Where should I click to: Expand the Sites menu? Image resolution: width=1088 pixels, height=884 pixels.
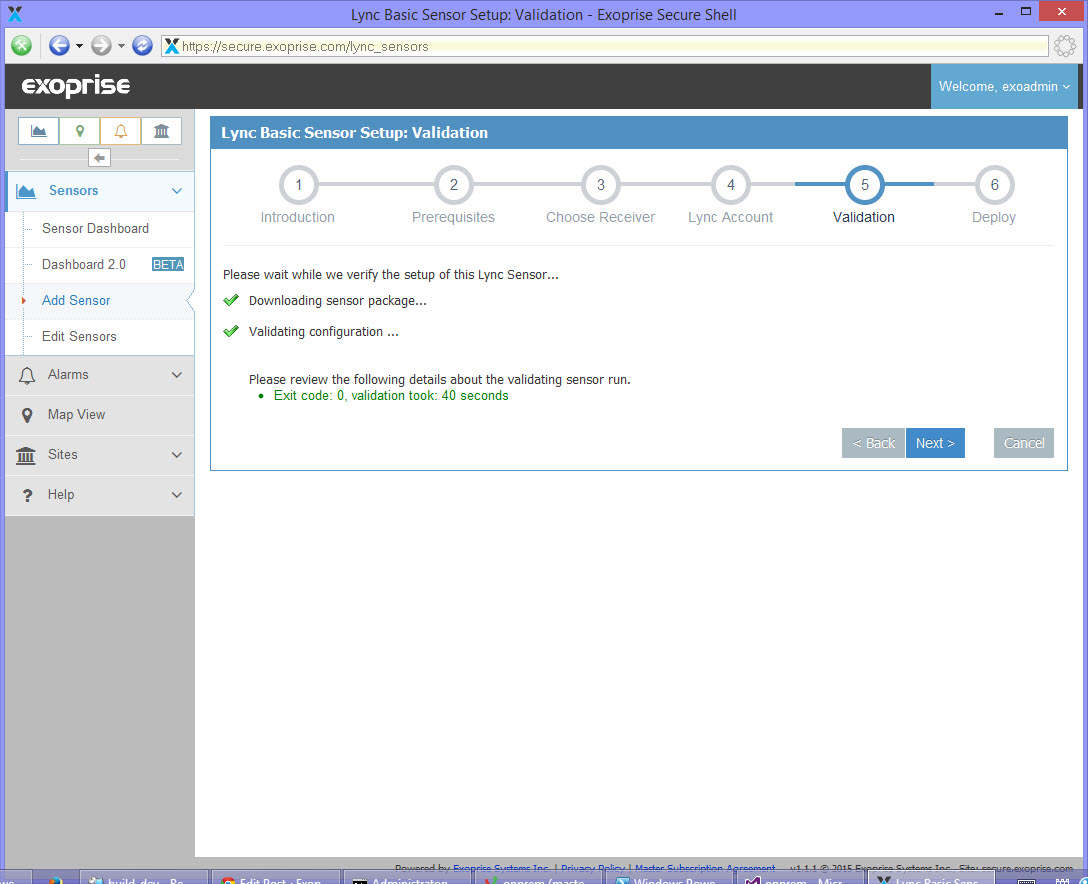(x=100, y=454)
